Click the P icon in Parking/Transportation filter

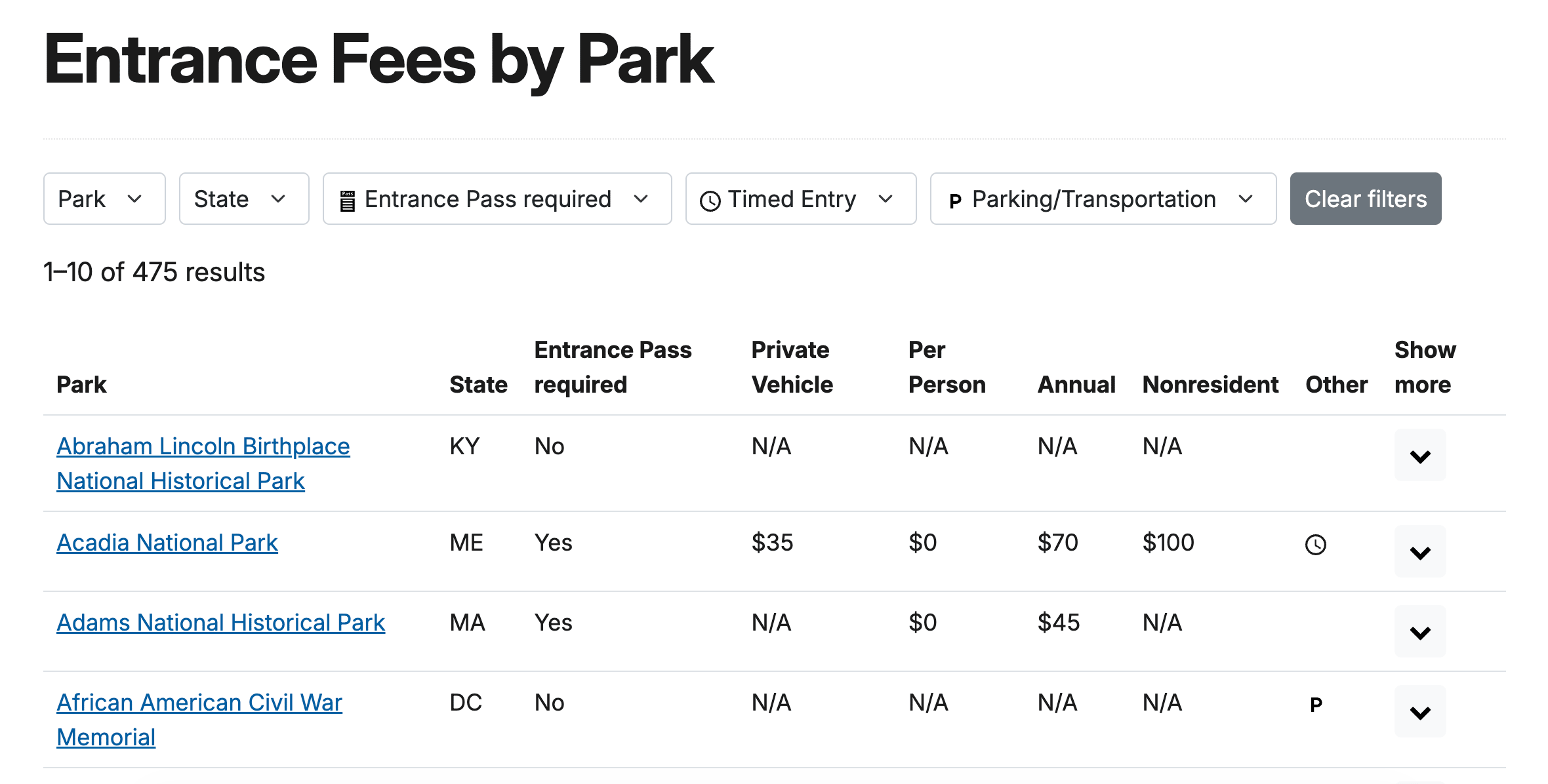click(955, 201)
